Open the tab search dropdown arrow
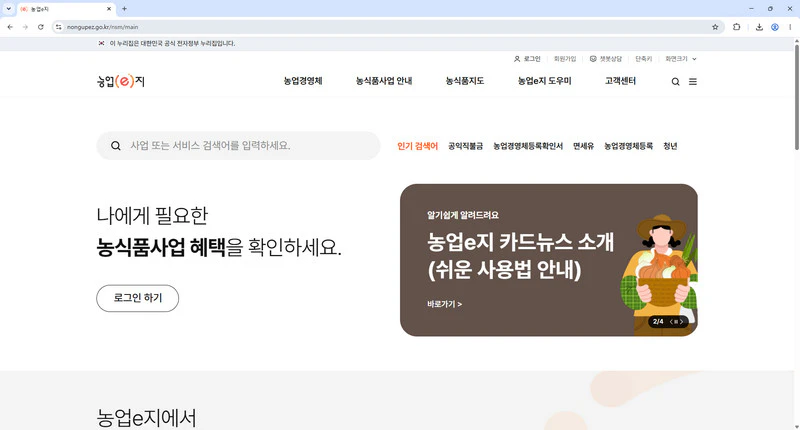Image resolution: width=800 pixels, height=430 pixels. (8, 9)
